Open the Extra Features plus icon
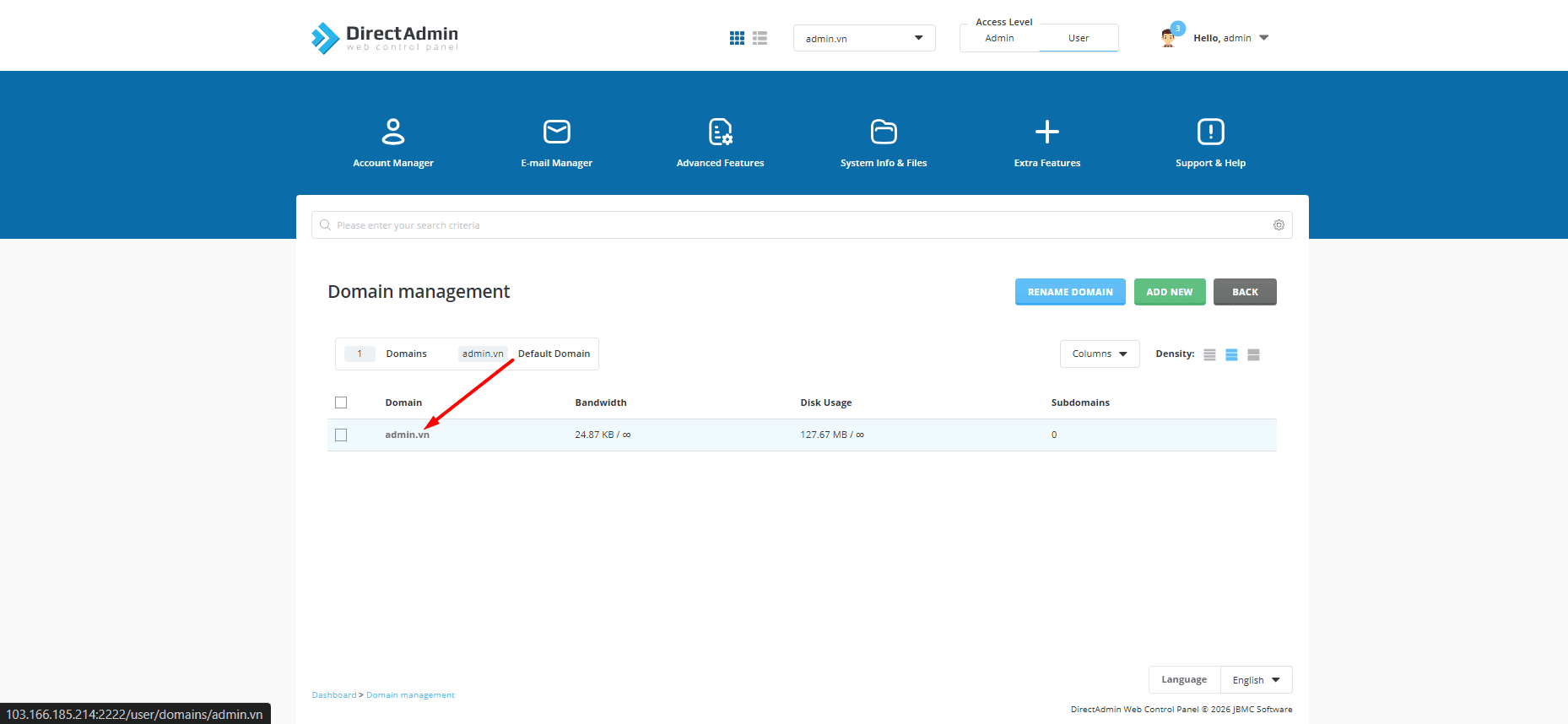The image size is (1568, 724). (x=1046, y=132)
